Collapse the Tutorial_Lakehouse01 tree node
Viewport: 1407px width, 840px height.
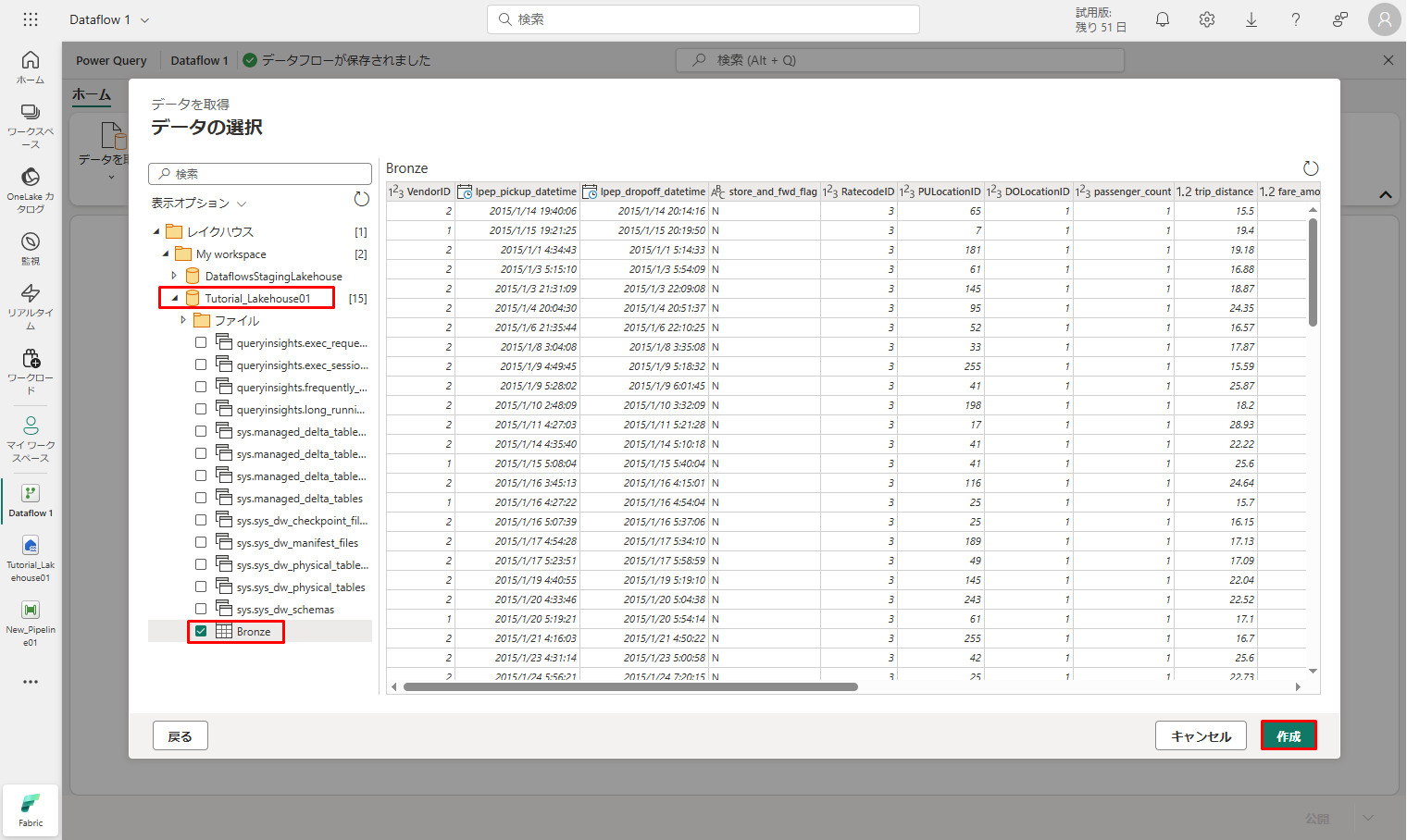[x=174, y=298]
